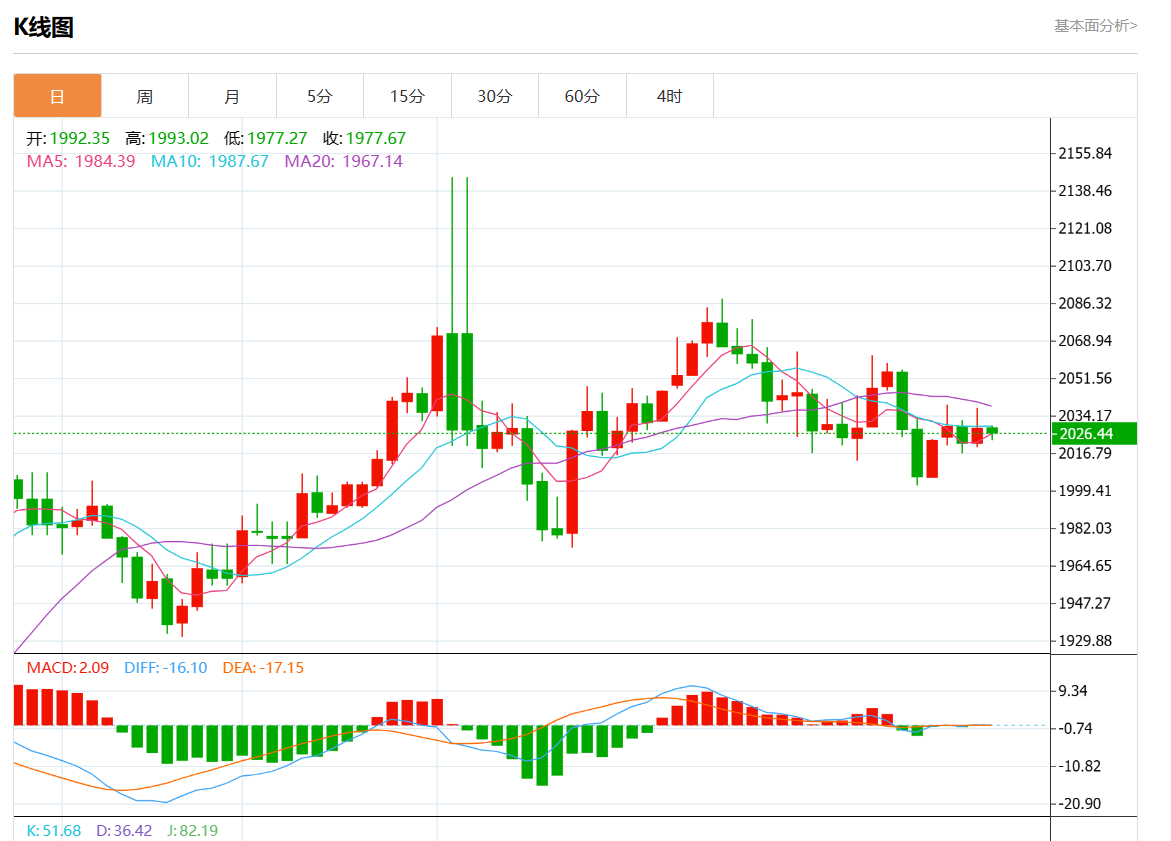Click the MA20: 1967.14 label
The height and width of the screenshot is (841, 1171).
pyautogui.click(x=344, y=161)
